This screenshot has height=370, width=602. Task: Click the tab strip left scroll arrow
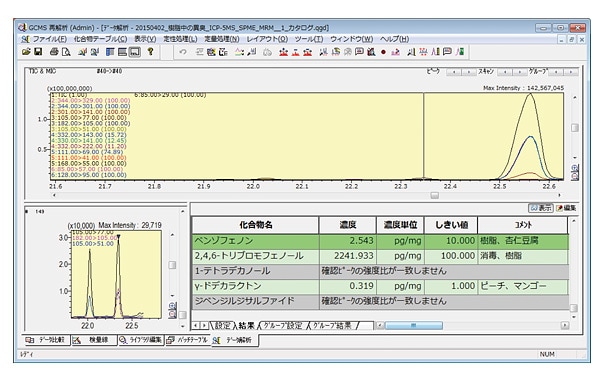196,326
